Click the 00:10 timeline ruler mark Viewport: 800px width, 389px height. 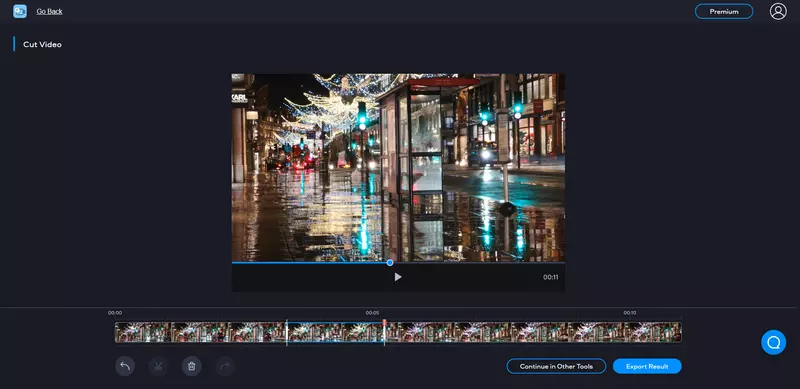(x=630, y=312)
